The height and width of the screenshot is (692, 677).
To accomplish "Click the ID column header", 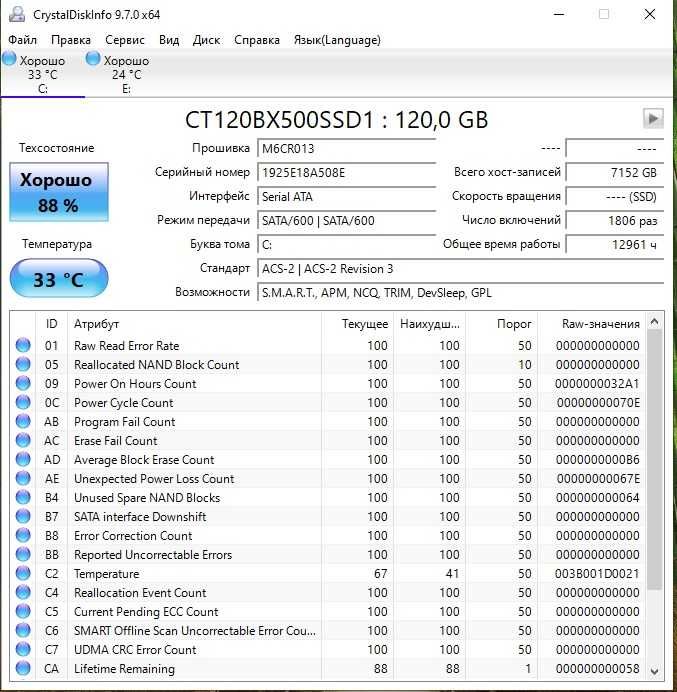I will coord(51,324).
